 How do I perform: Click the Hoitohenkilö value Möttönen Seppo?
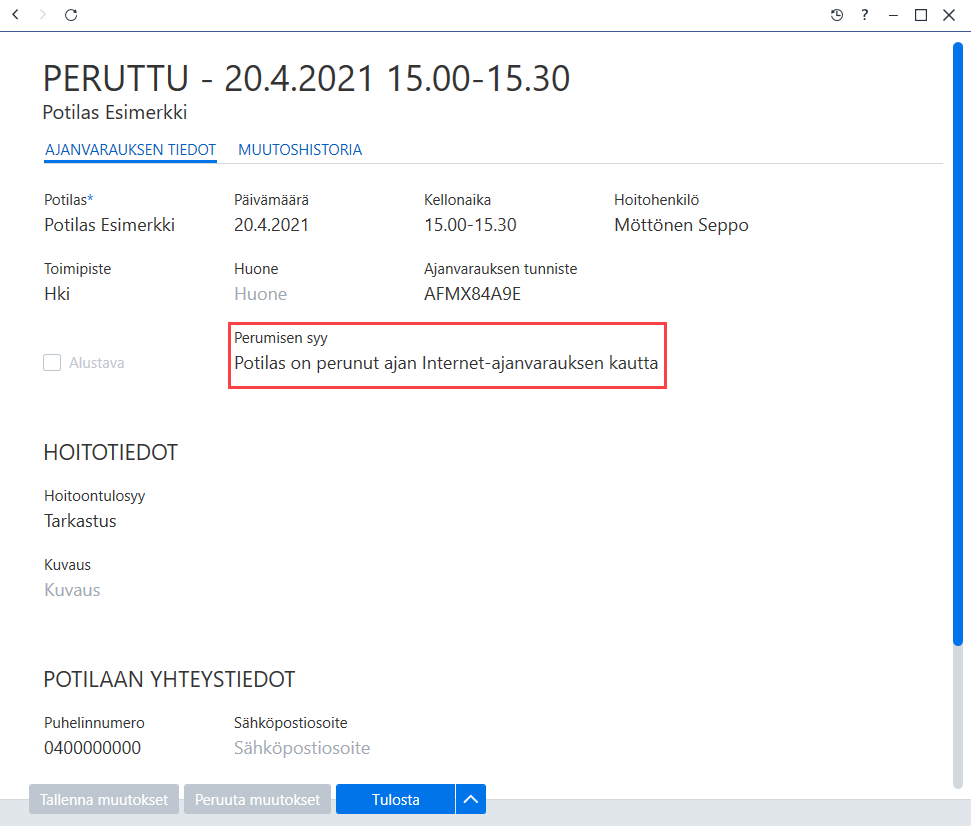[x=681, y=225]
